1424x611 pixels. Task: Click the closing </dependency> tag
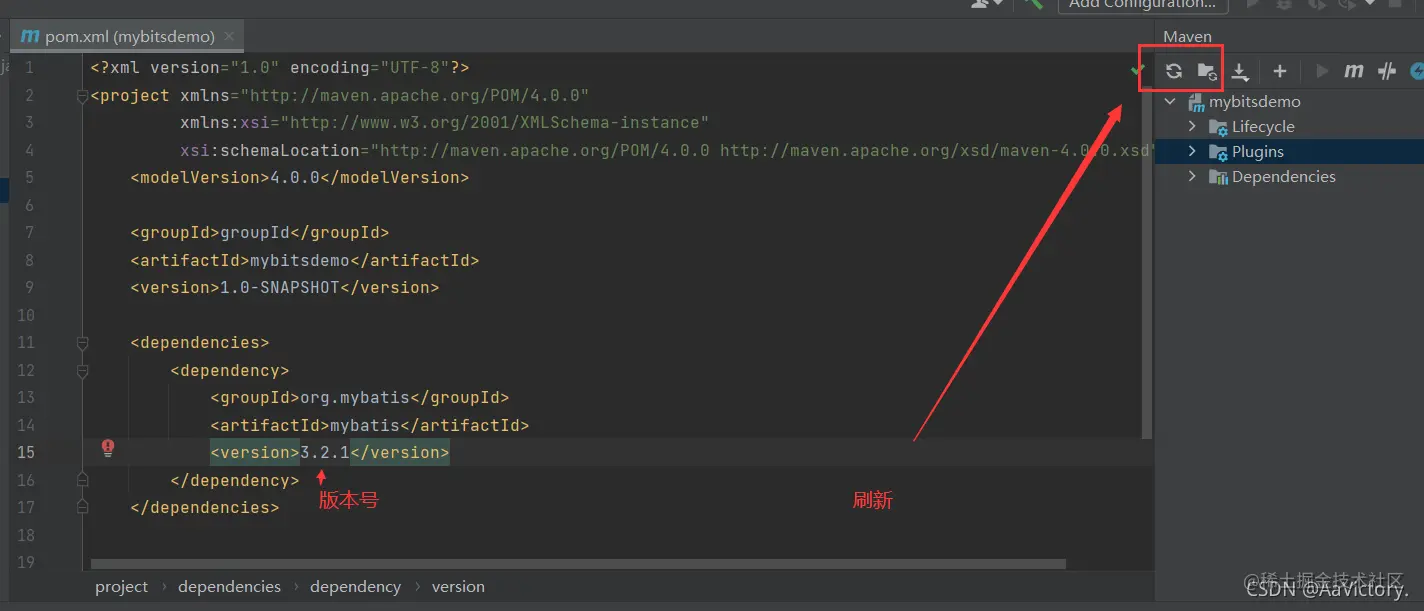(x=235, y=480)
